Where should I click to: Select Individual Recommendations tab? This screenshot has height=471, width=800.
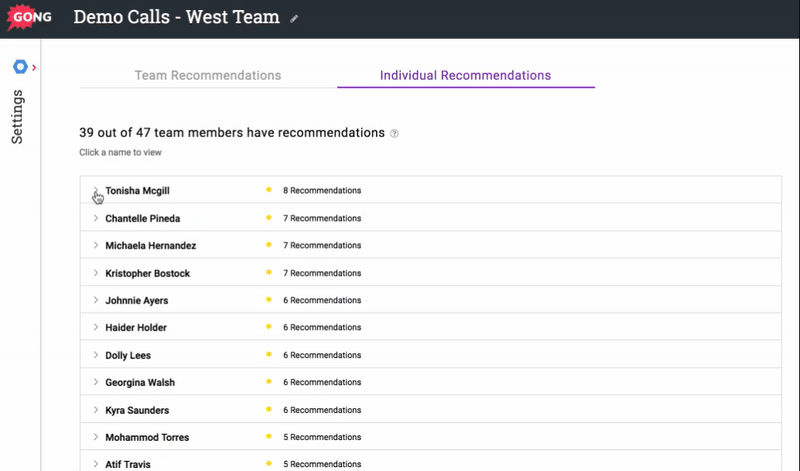point(465,75)
